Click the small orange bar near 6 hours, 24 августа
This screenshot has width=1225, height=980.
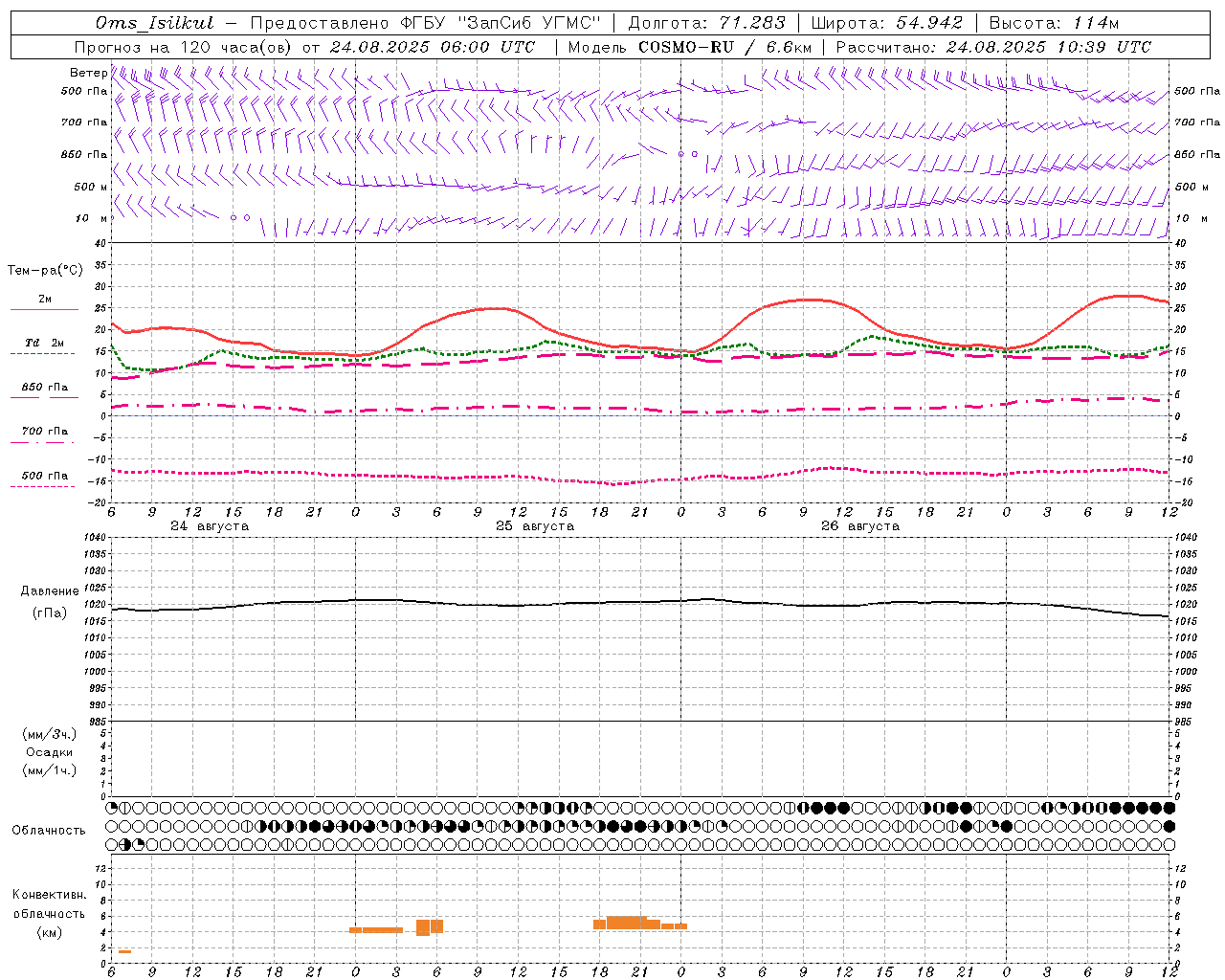pos(124,951)
